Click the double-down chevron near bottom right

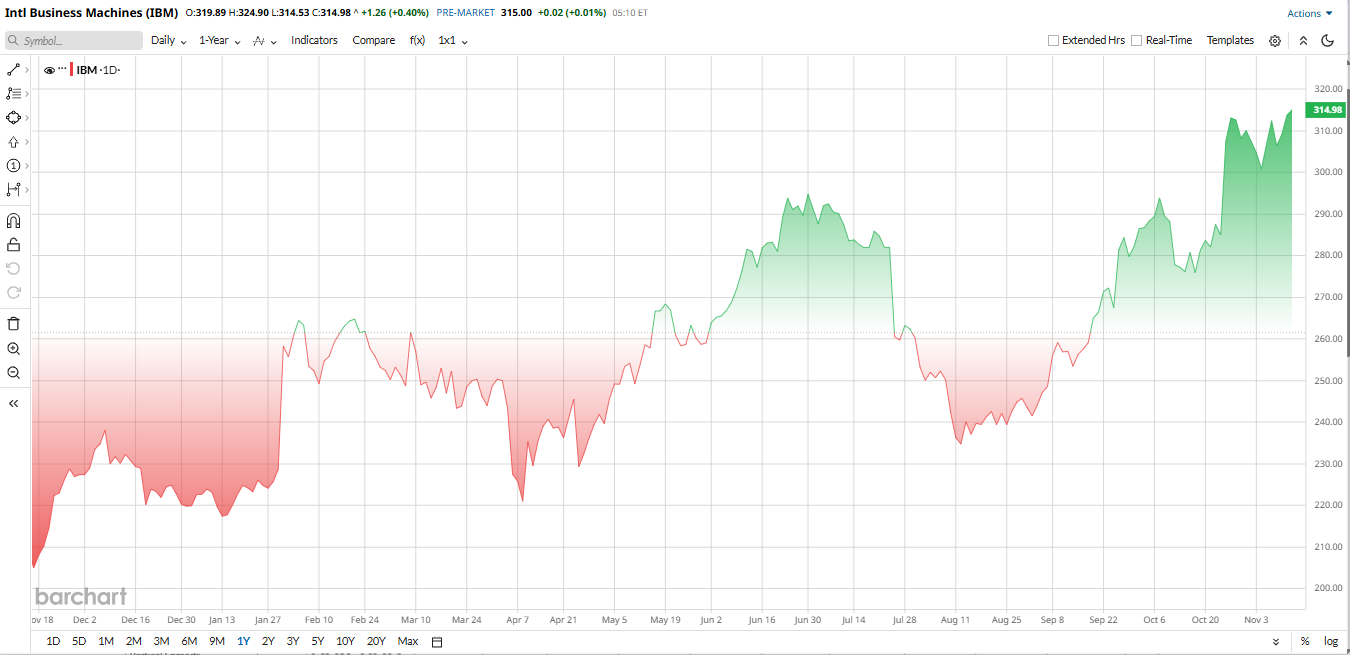click(1276, 642)
